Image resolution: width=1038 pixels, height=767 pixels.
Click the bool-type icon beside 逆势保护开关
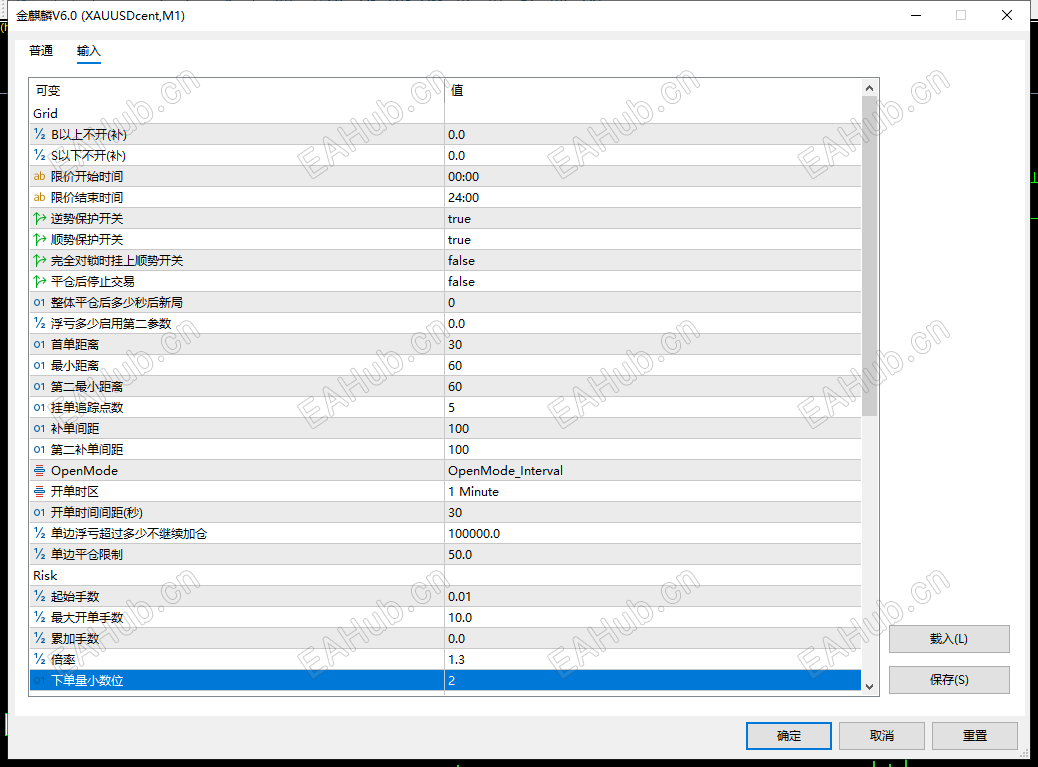pyautogui.click(x=40, y=218)
